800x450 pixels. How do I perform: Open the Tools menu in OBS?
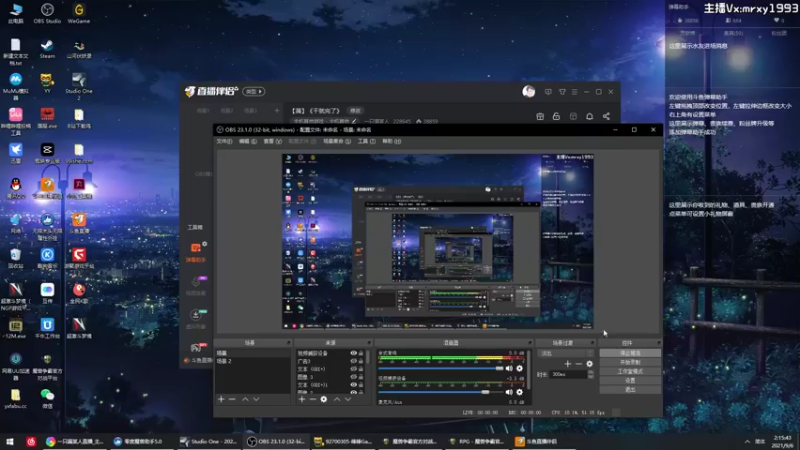tap(366, 141)
